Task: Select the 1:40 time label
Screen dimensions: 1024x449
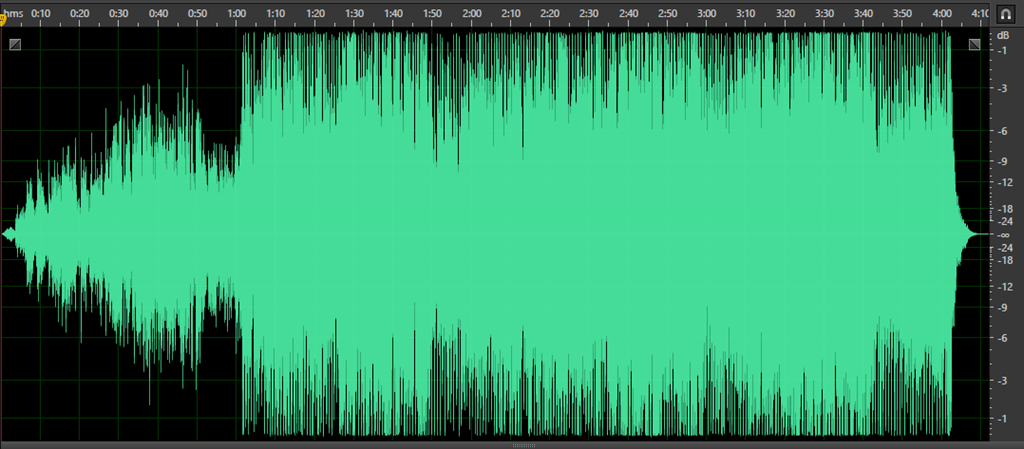Action: coord(394,13)
